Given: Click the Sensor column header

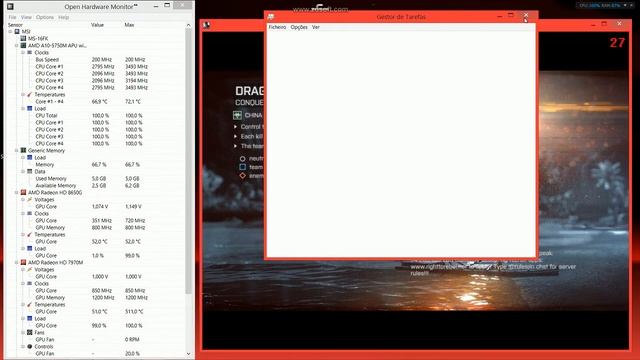Looking at the screenshot, I should (15, 25).
